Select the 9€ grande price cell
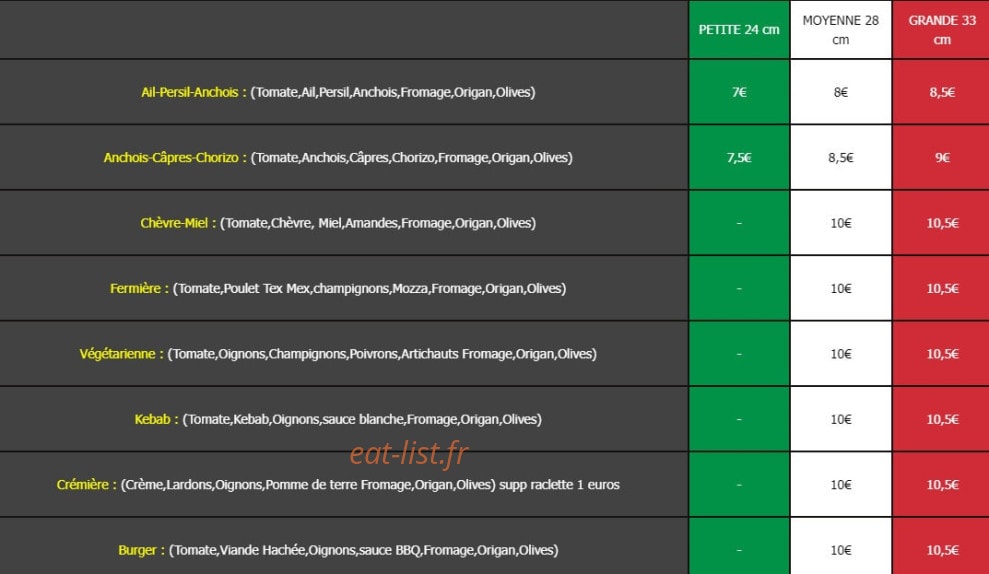989x574 pixels. [x=942, y=158]
